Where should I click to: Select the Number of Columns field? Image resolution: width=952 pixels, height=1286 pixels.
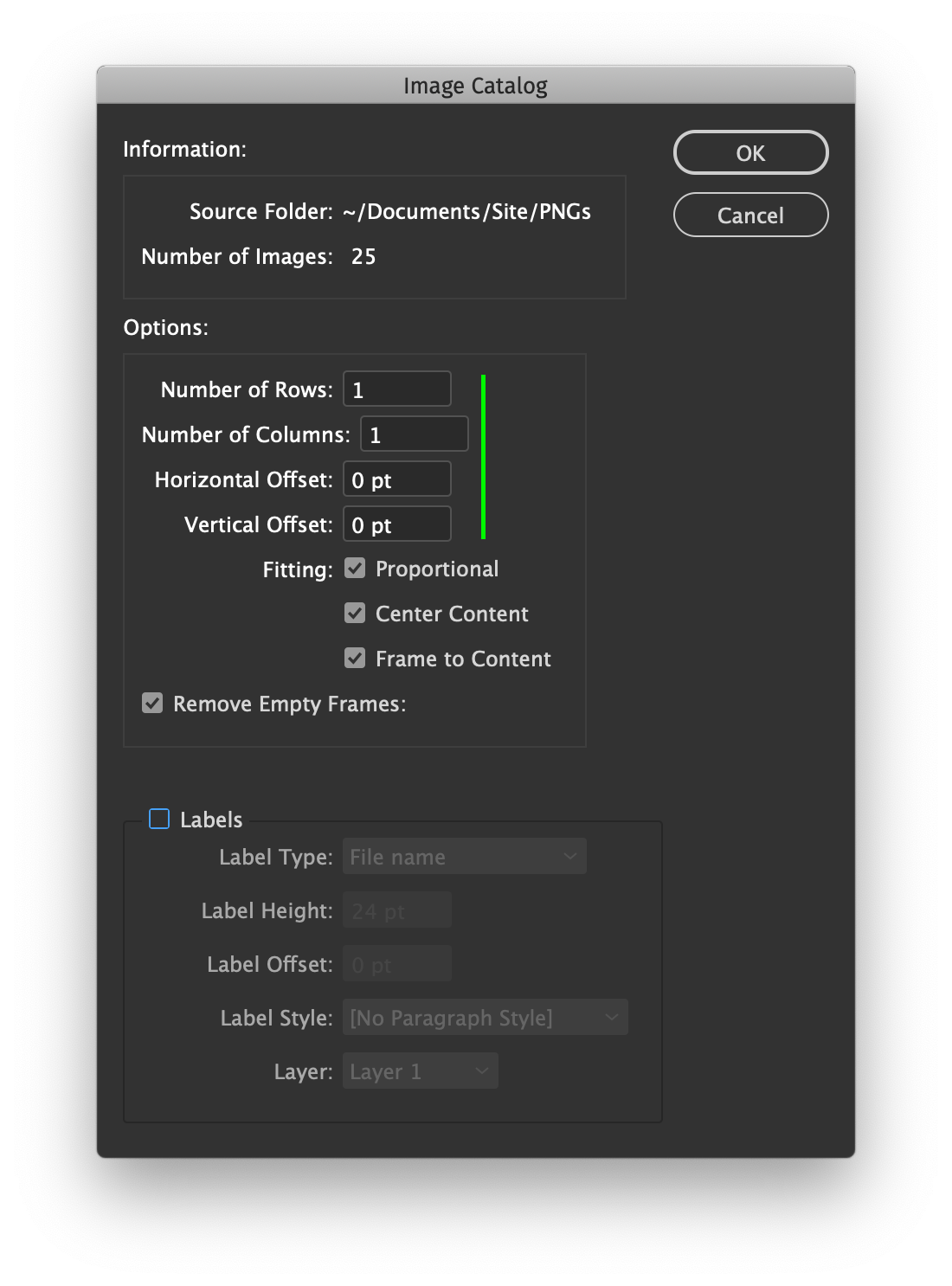click(414, 434)
